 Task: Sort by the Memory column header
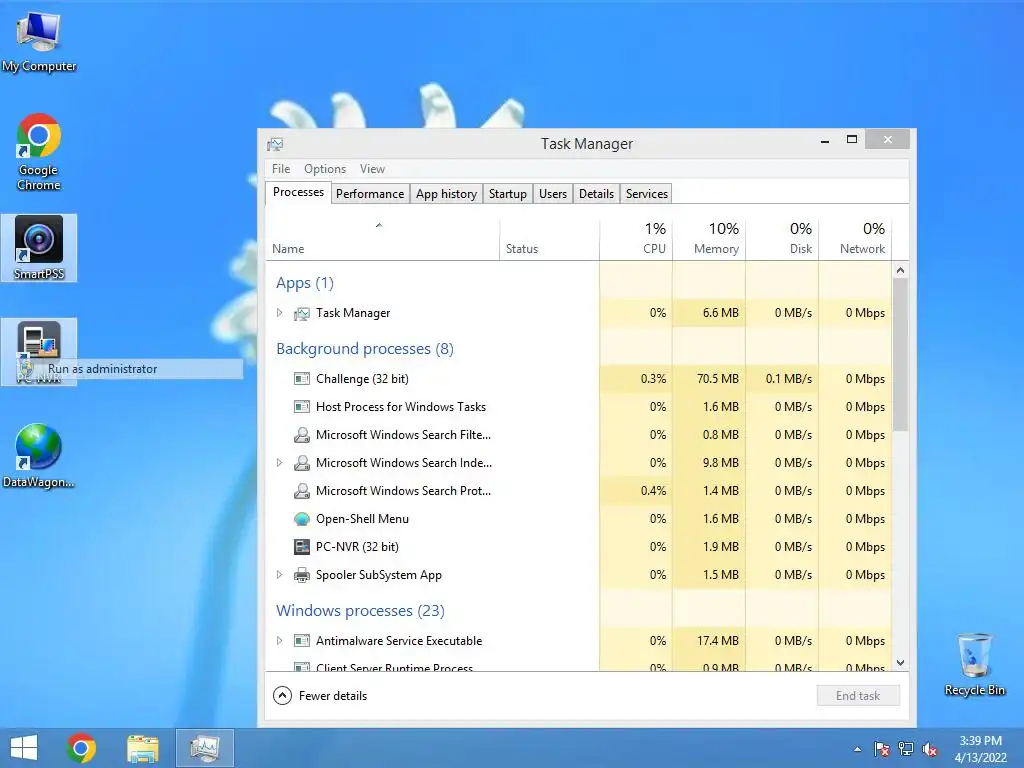click(709, 239)
